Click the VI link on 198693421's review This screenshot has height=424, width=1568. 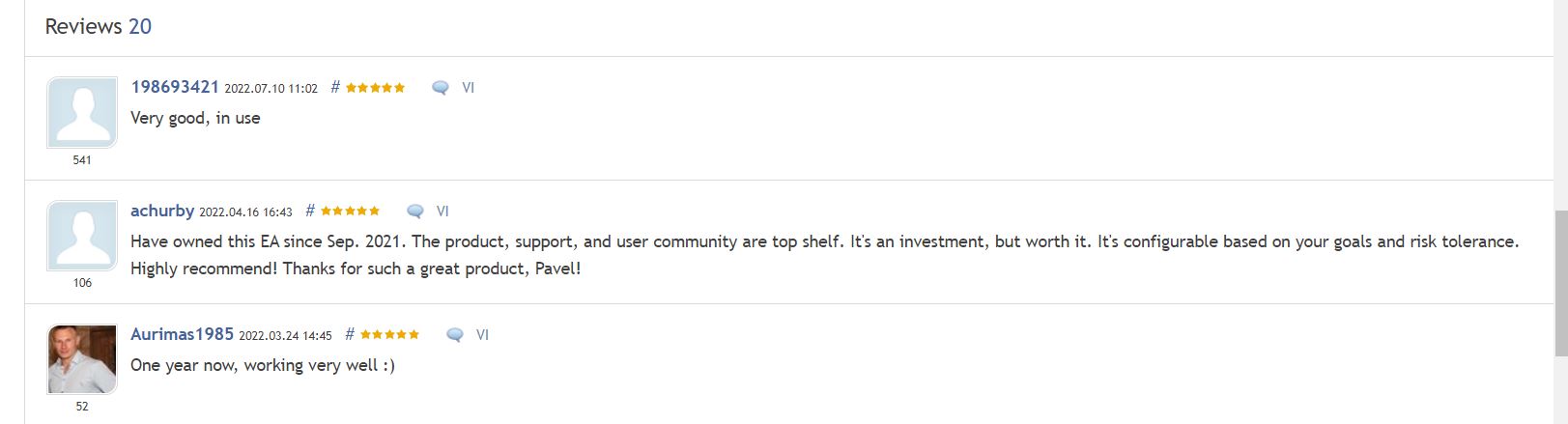pyautogui.click(x=468, y=88)
